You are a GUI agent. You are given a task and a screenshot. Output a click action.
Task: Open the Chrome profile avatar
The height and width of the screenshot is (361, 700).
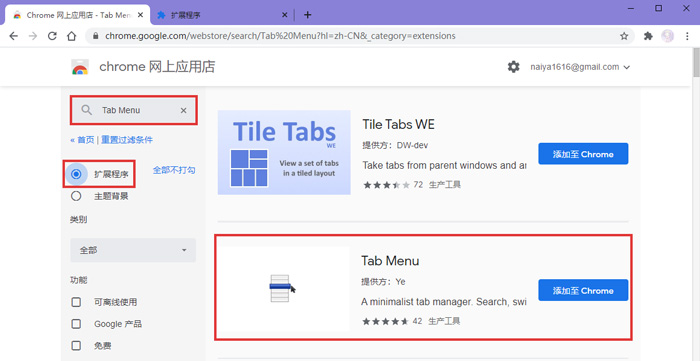point(668,36)
